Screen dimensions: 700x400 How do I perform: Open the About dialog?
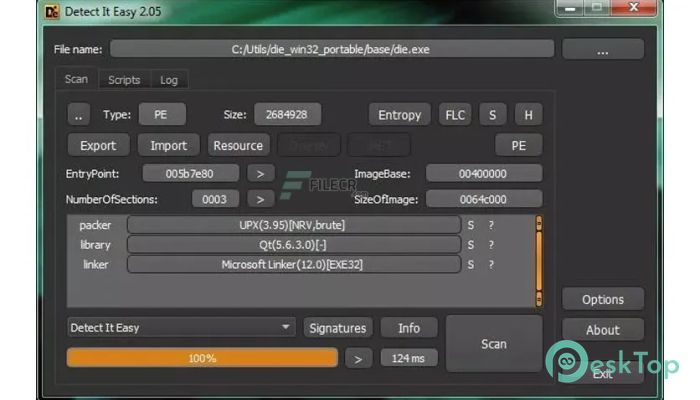click(603, 330)
